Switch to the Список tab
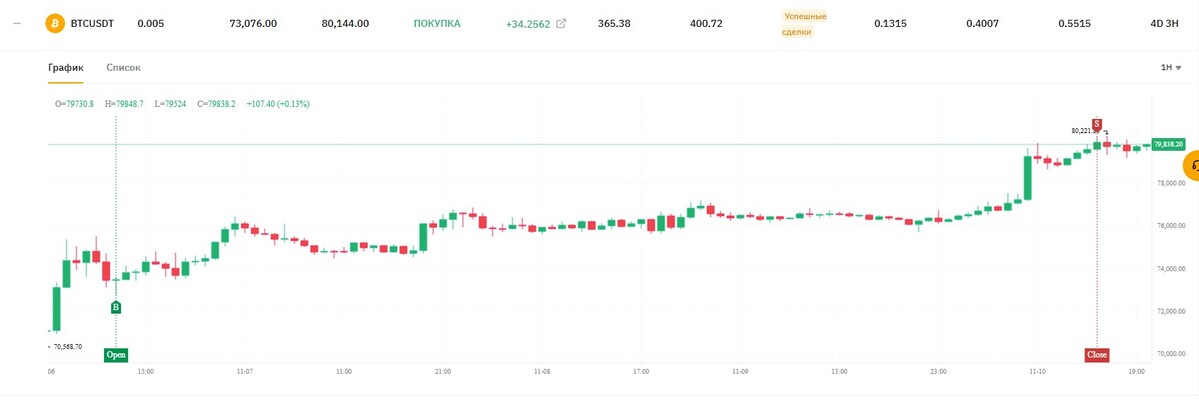This screenshot has height=400, width=1199. pos(124,67)
